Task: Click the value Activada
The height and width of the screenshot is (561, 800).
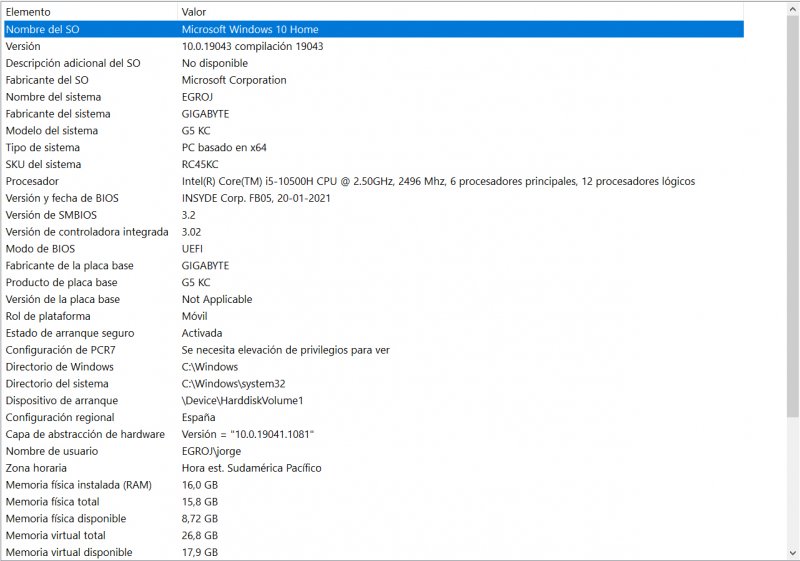Action: [202, 333]
